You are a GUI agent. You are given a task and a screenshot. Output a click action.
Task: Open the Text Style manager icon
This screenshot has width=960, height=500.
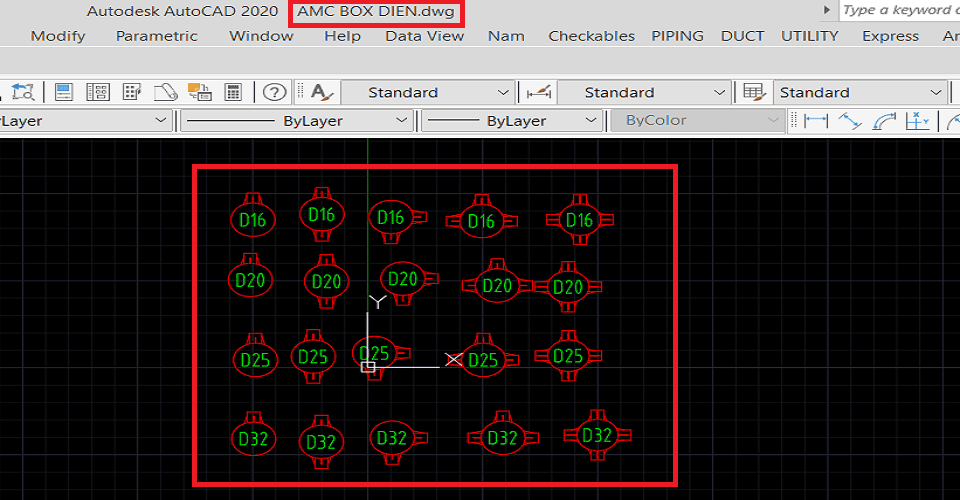click(x=321, y=92)
